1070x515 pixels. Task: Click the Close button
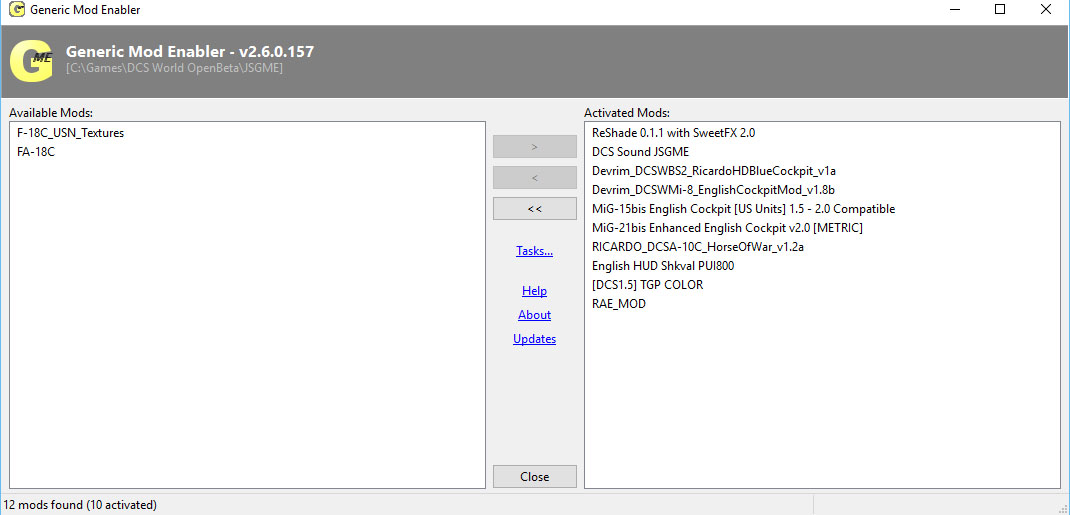tap(534, 477)
